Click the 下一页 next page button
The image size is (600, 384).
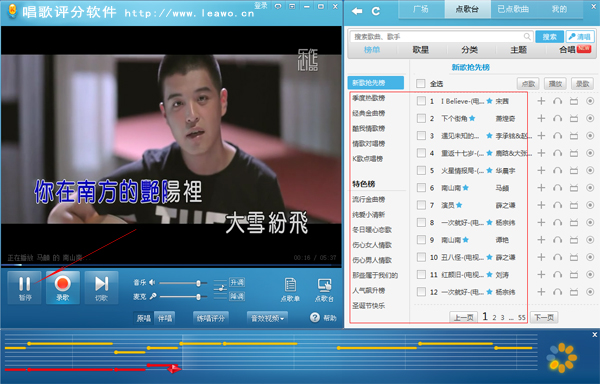click(x=544, y=317)
